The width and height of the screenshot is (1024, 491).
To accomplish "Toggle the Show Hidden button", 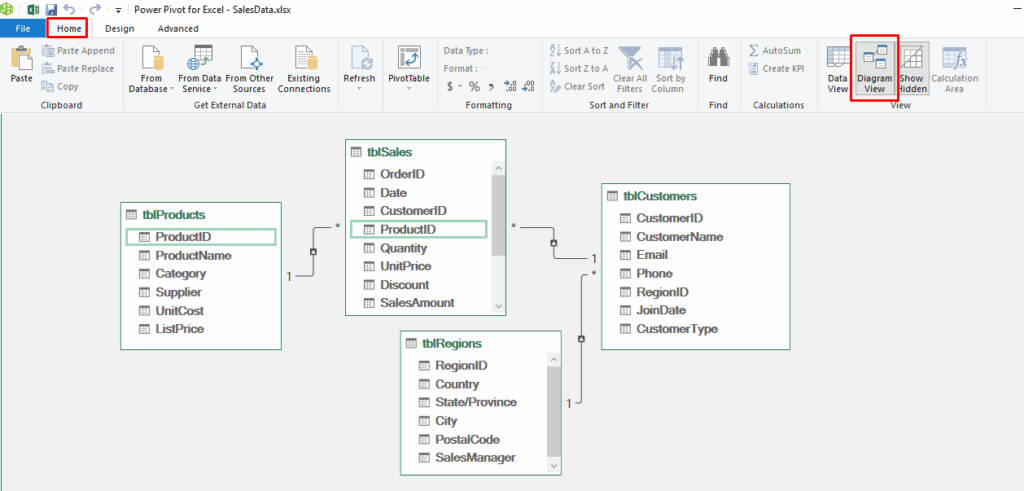I will [x=911, y=60].
